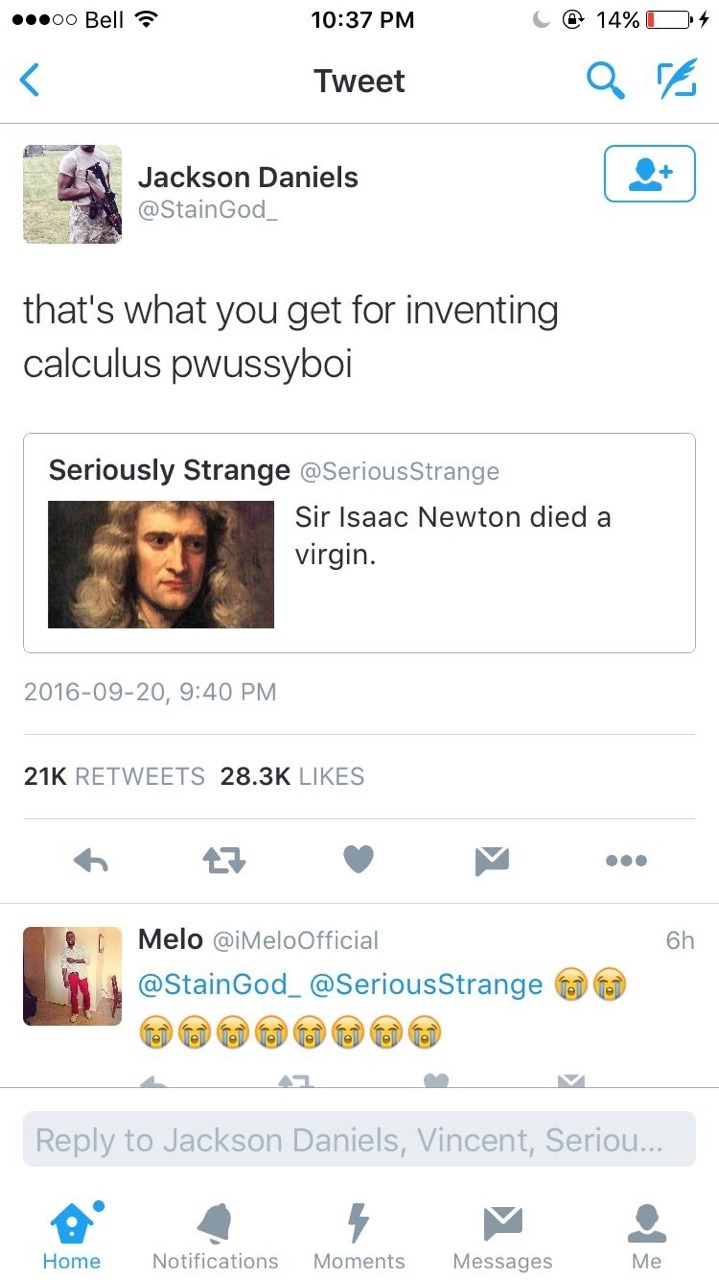This screenshot has height=1280, width=719.
Task: Tap the reply text field
Action: coord(359,1139)
